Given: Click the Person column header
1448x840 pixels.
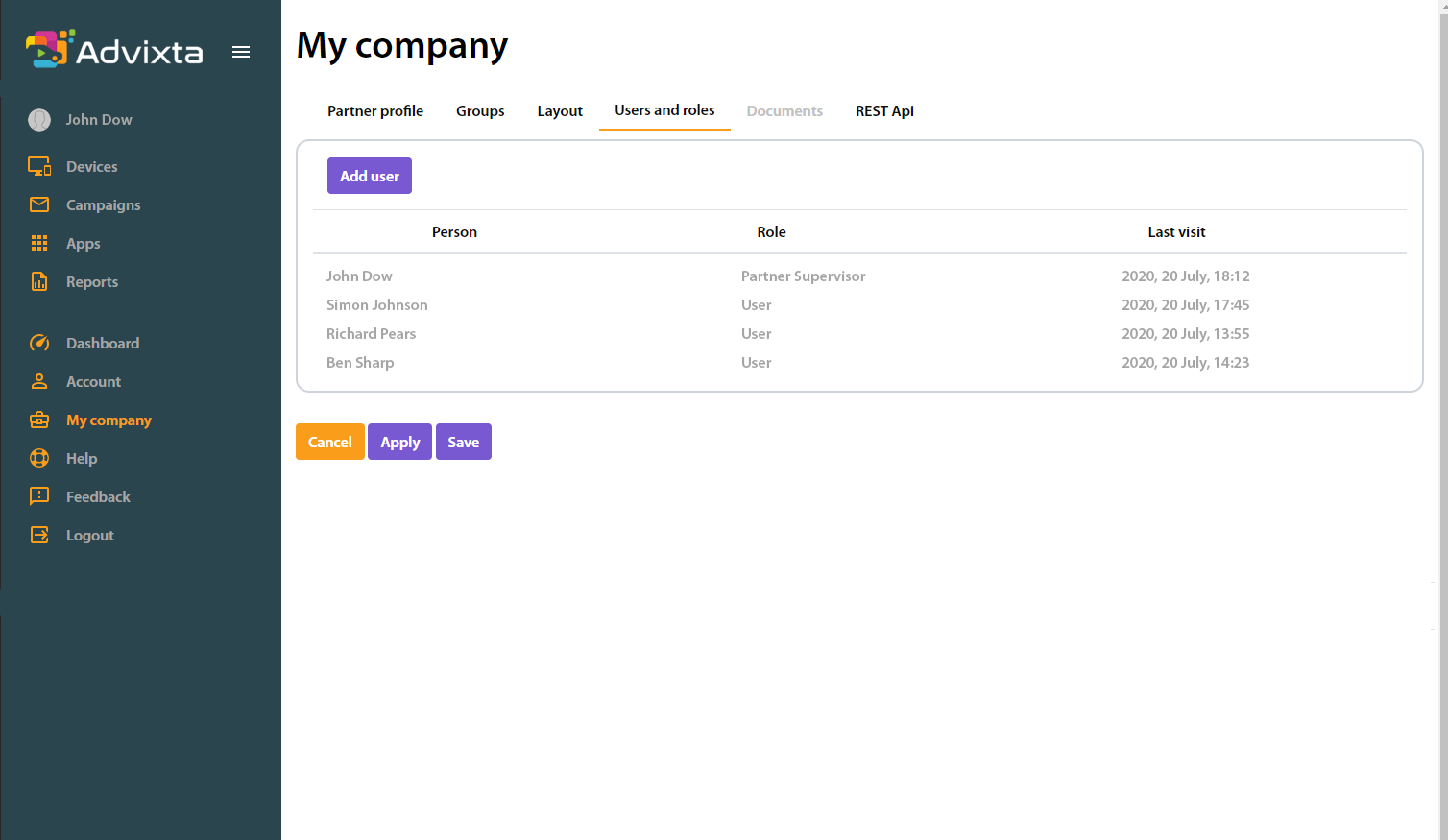Looking at the screenshot, I should (x=454, y=232).
